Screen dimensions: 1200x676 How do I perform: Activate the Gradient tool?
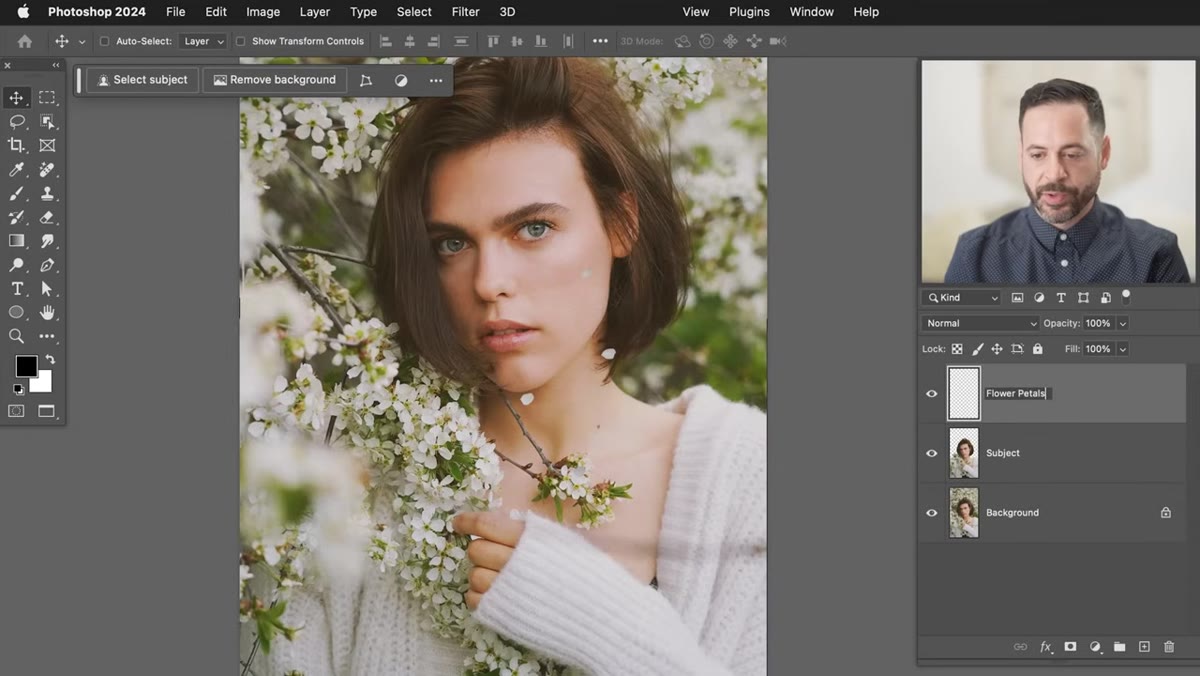tap(17, 241)
